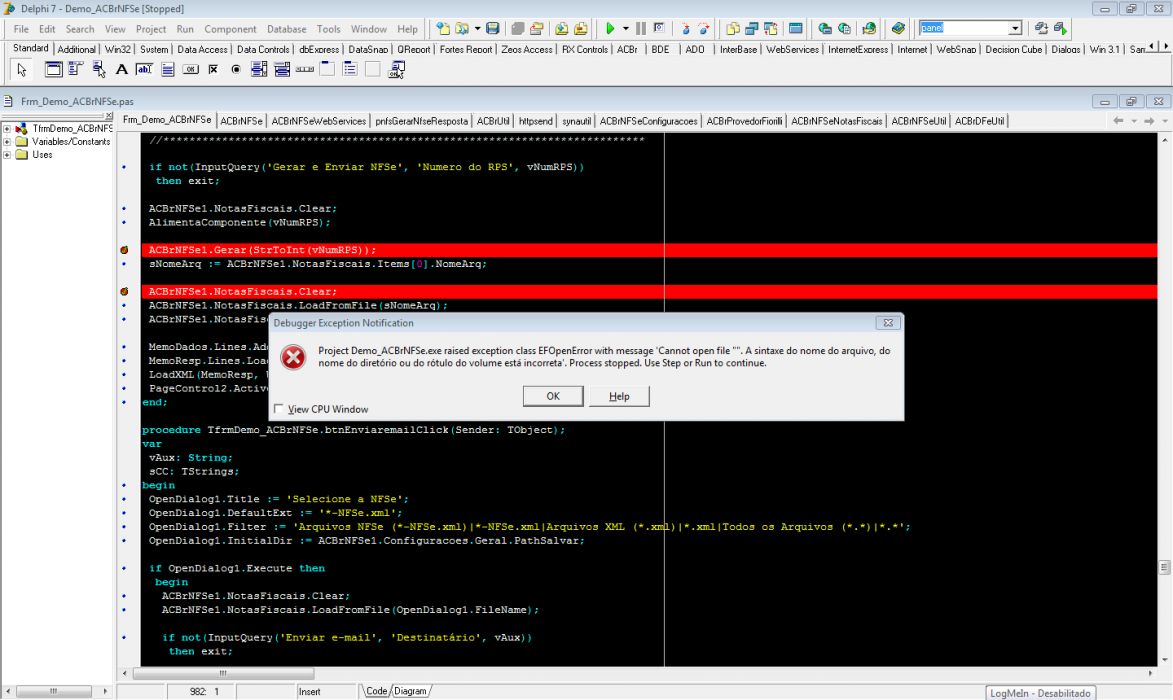Toggle breakpoint on ACBrNFSe1.Gerar line
This screenshot has width=1173, height=700.
pyautogui.click(x=124, y=250)
